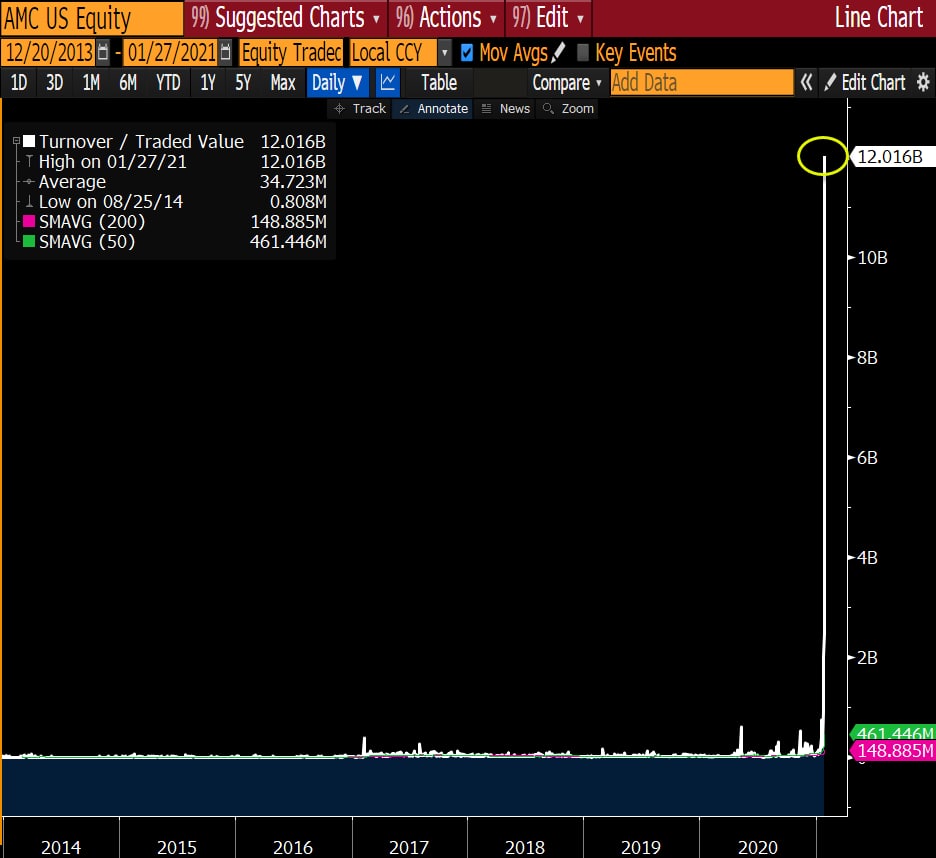This screenshot has width=936, height=858.
Task: Enable the Key Events checkbox
Action: 583,53
